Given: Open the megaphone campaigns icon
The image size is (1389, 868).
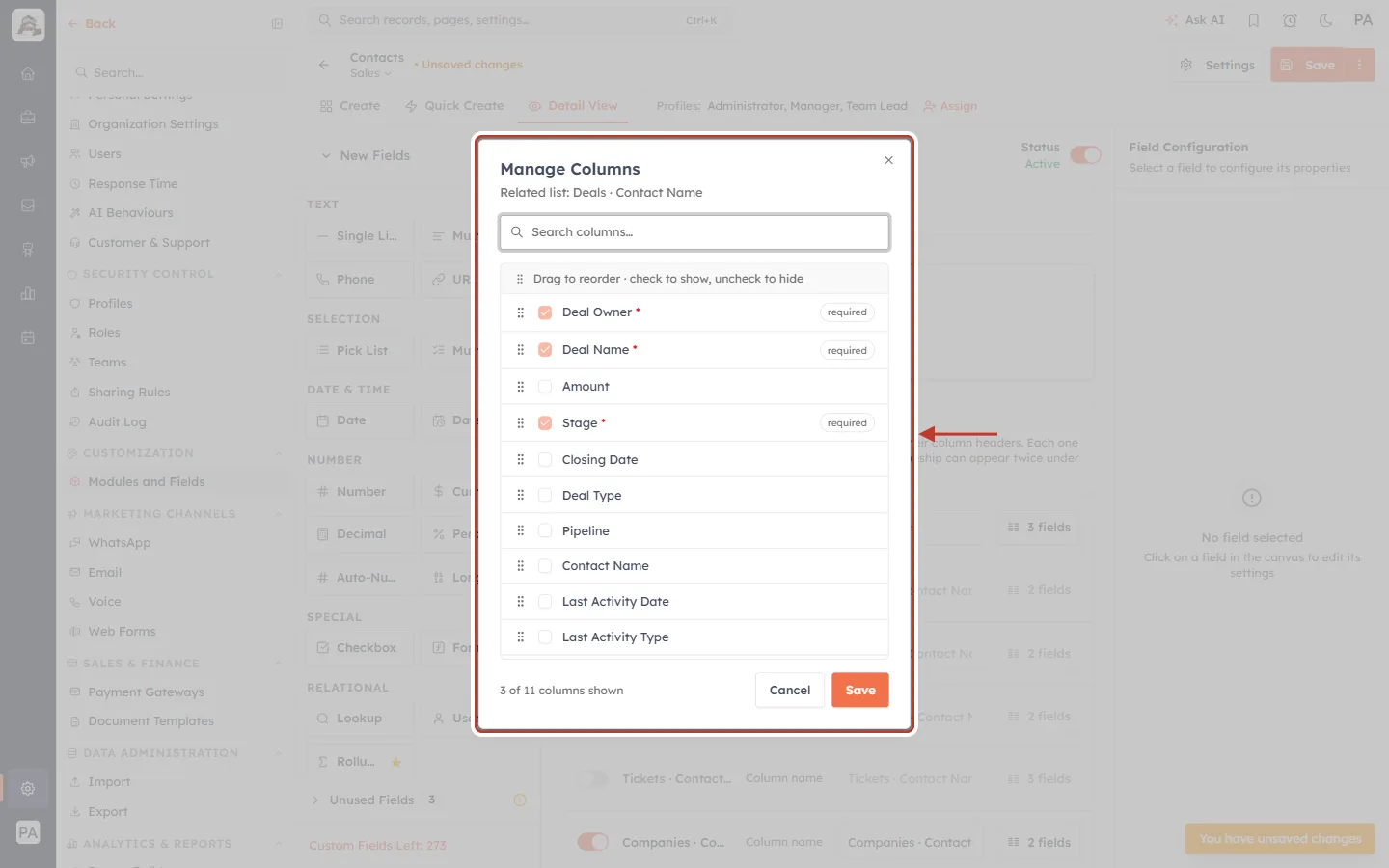Looking at the screenshot, I should pyautogui.click(x=28, y=161).
